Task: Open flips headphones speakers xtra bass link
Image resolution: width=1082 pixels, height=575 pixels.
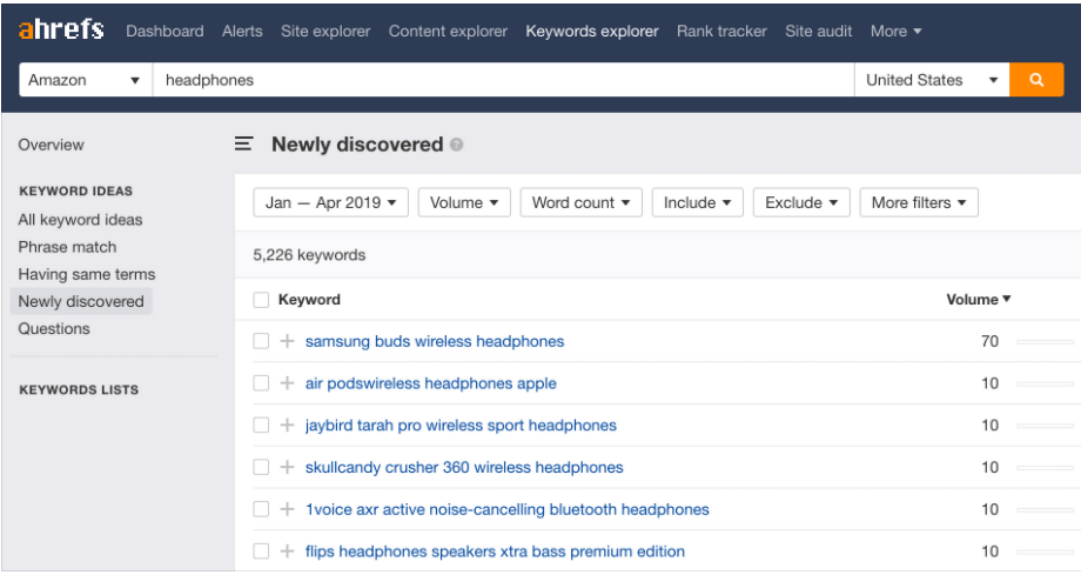Action: 495,552
